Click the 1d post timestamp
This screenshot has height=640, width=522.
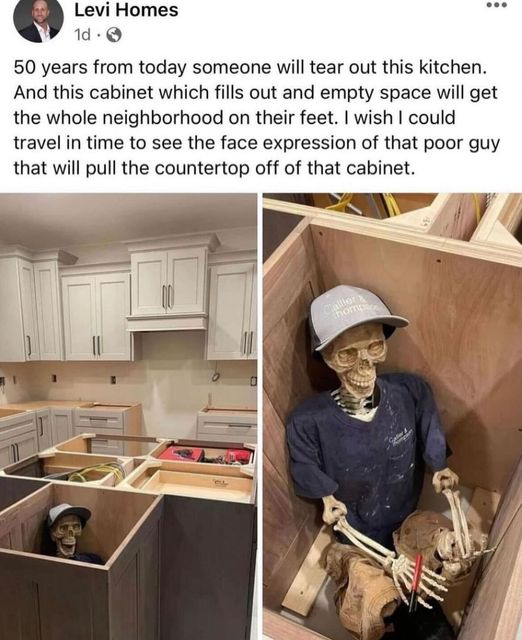click(82, 35)
